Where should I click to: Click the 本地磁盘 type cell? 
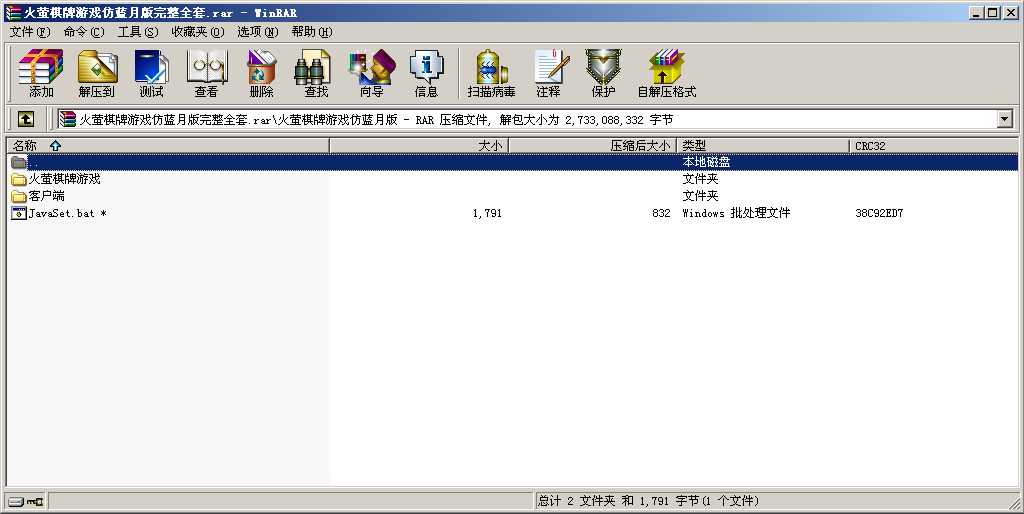(706, 162)
